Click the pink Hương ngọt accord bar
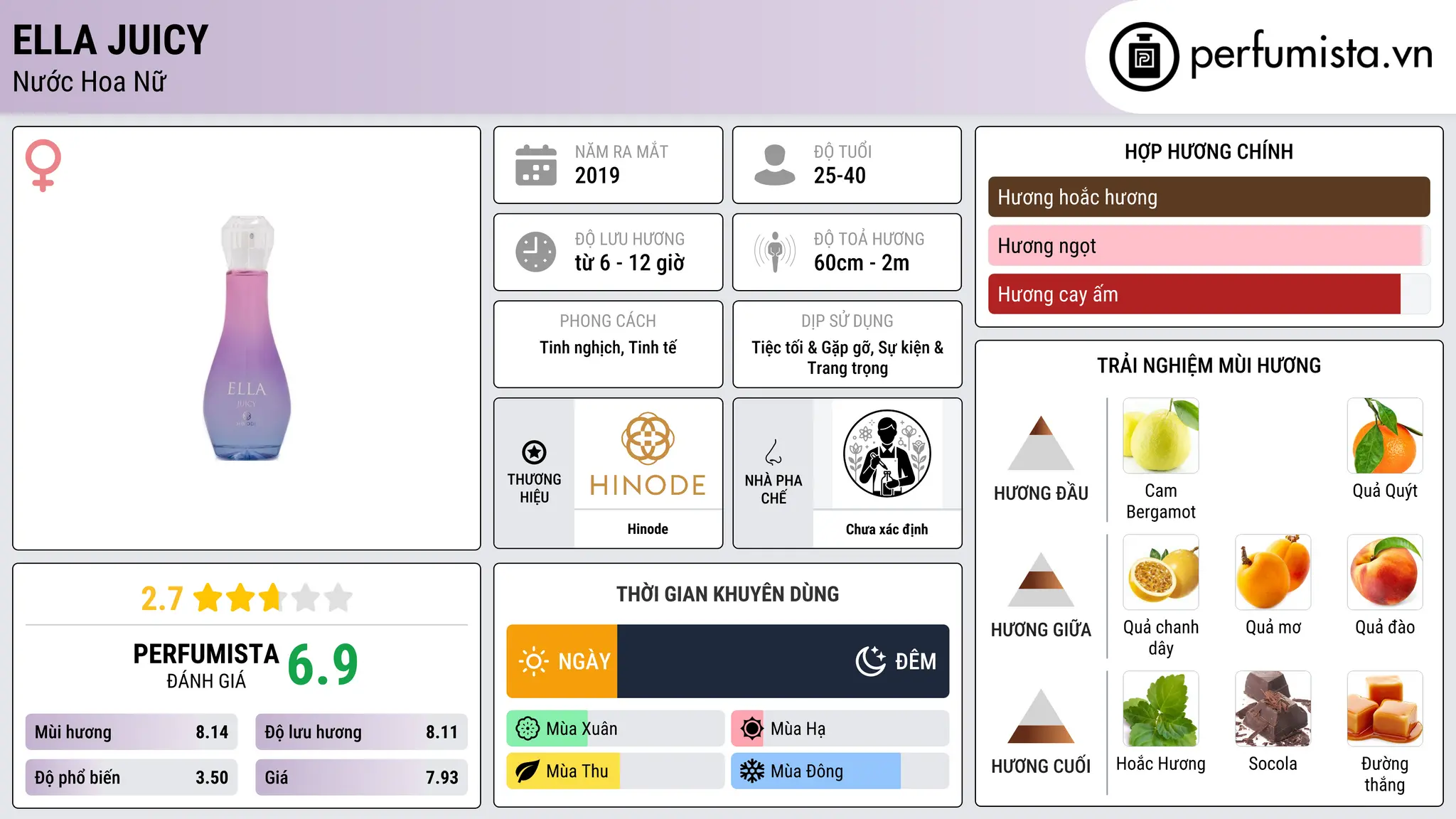The height and width of the screenshot is (819, 1456). (x=1209, y=245)
